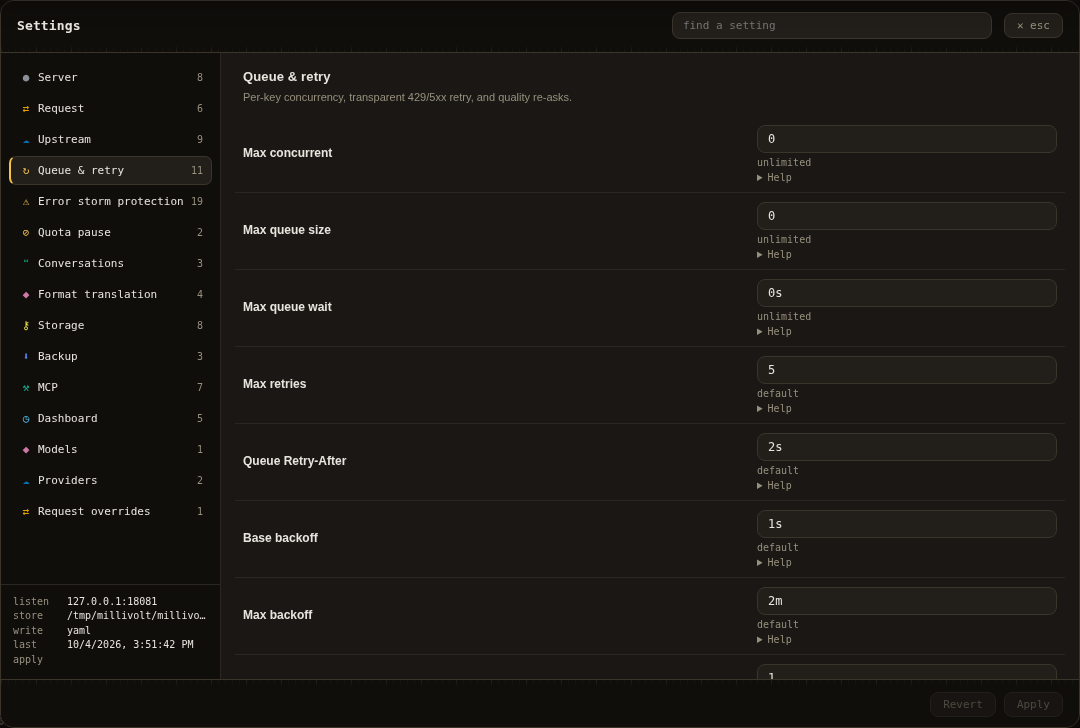
Task: Click the listen address 127.0.0.1:18081
Action: [x=112, y=602]
